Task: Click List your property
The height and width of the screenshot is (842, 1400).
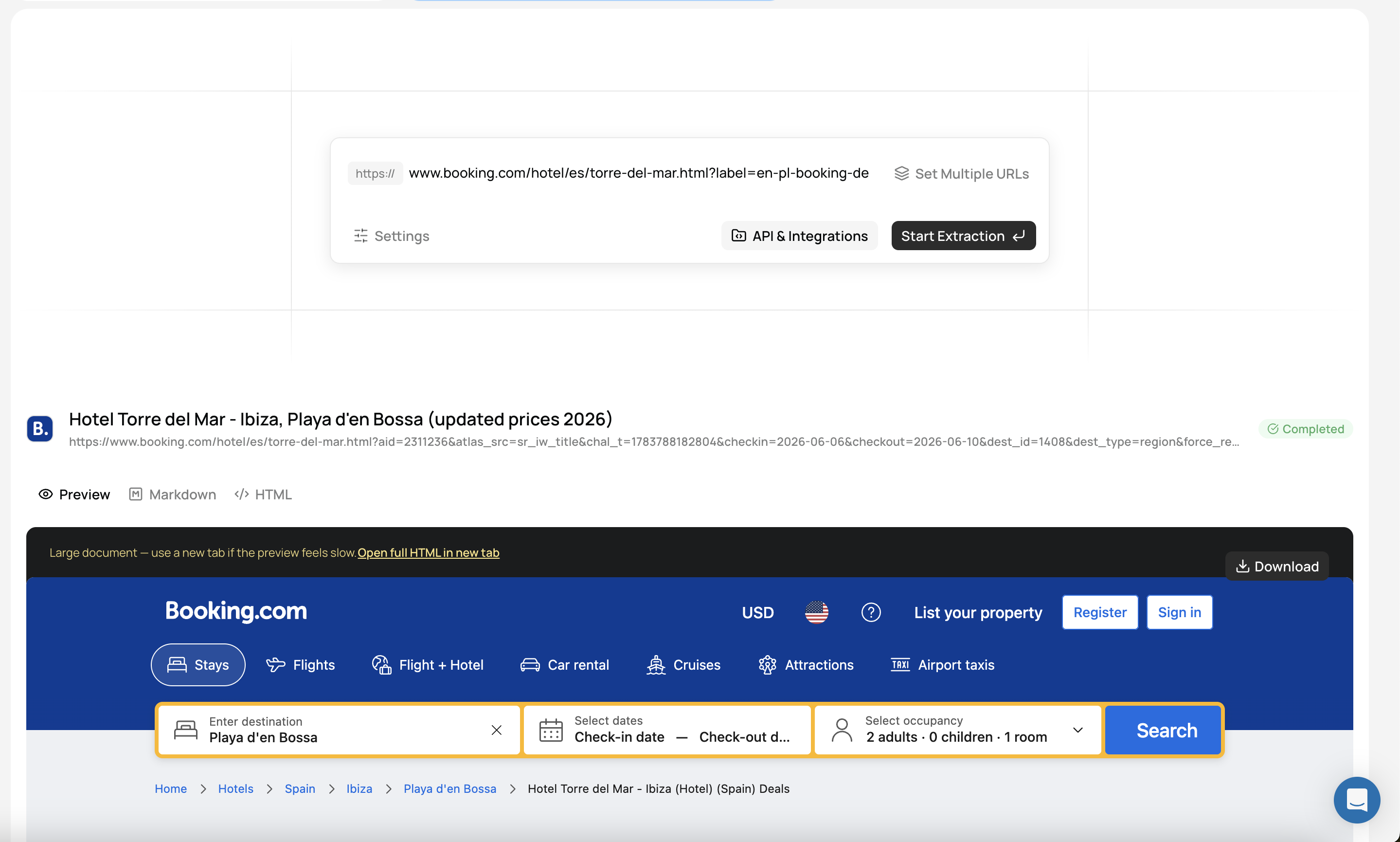Action: tap(978, 613)
